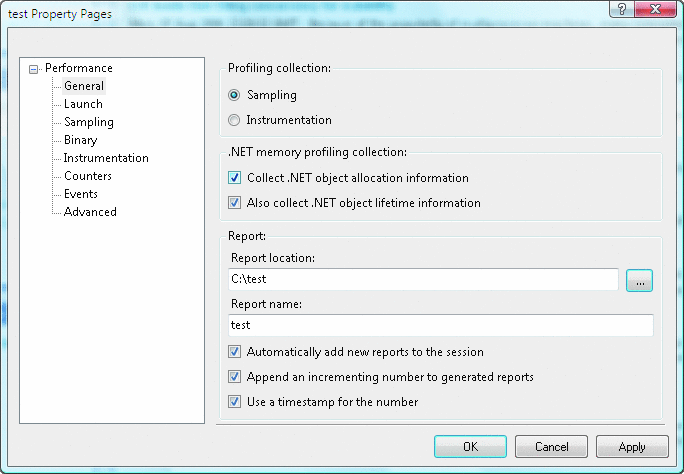Screen dimensions: 684x474
Task: Toggle Append an incrementing number to generated reports
Action: tap(235, 376)
